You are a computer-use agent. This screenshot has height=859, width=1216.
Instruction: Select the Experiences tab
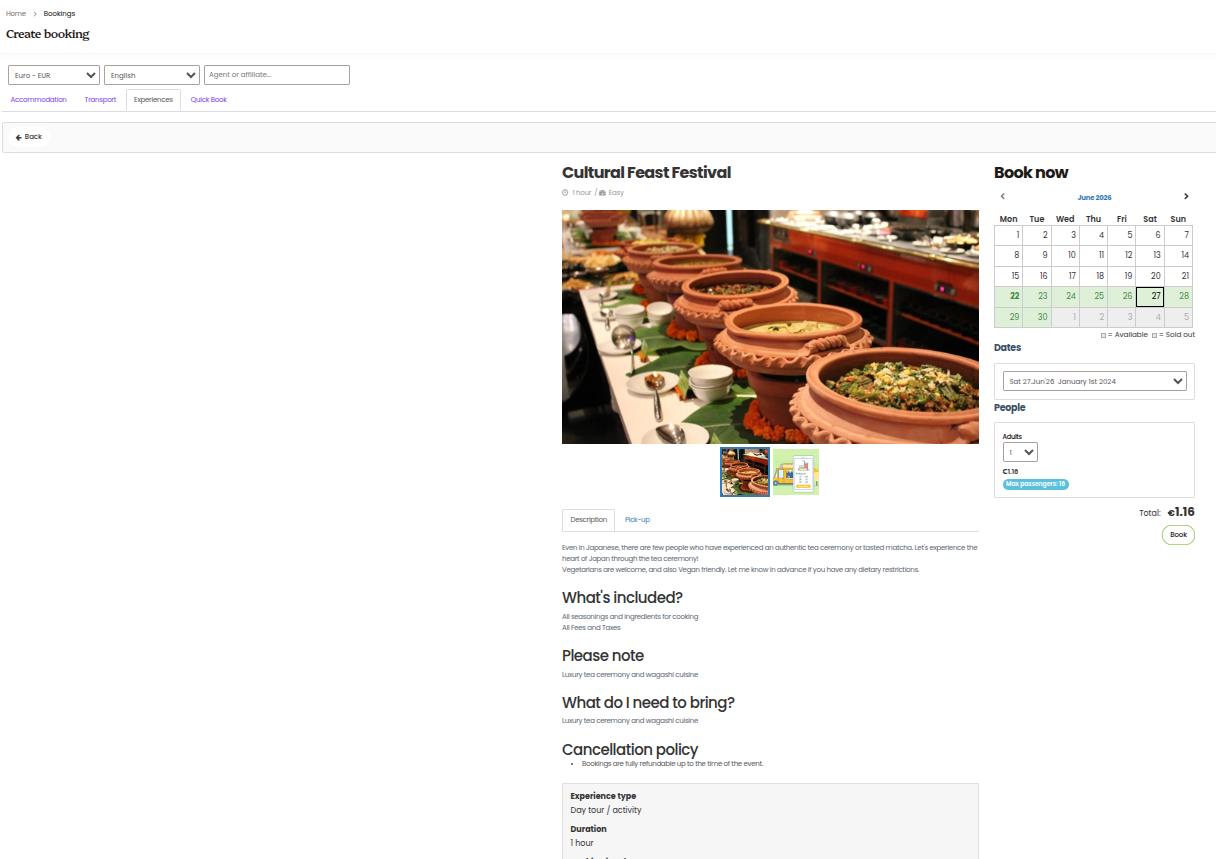153,100
